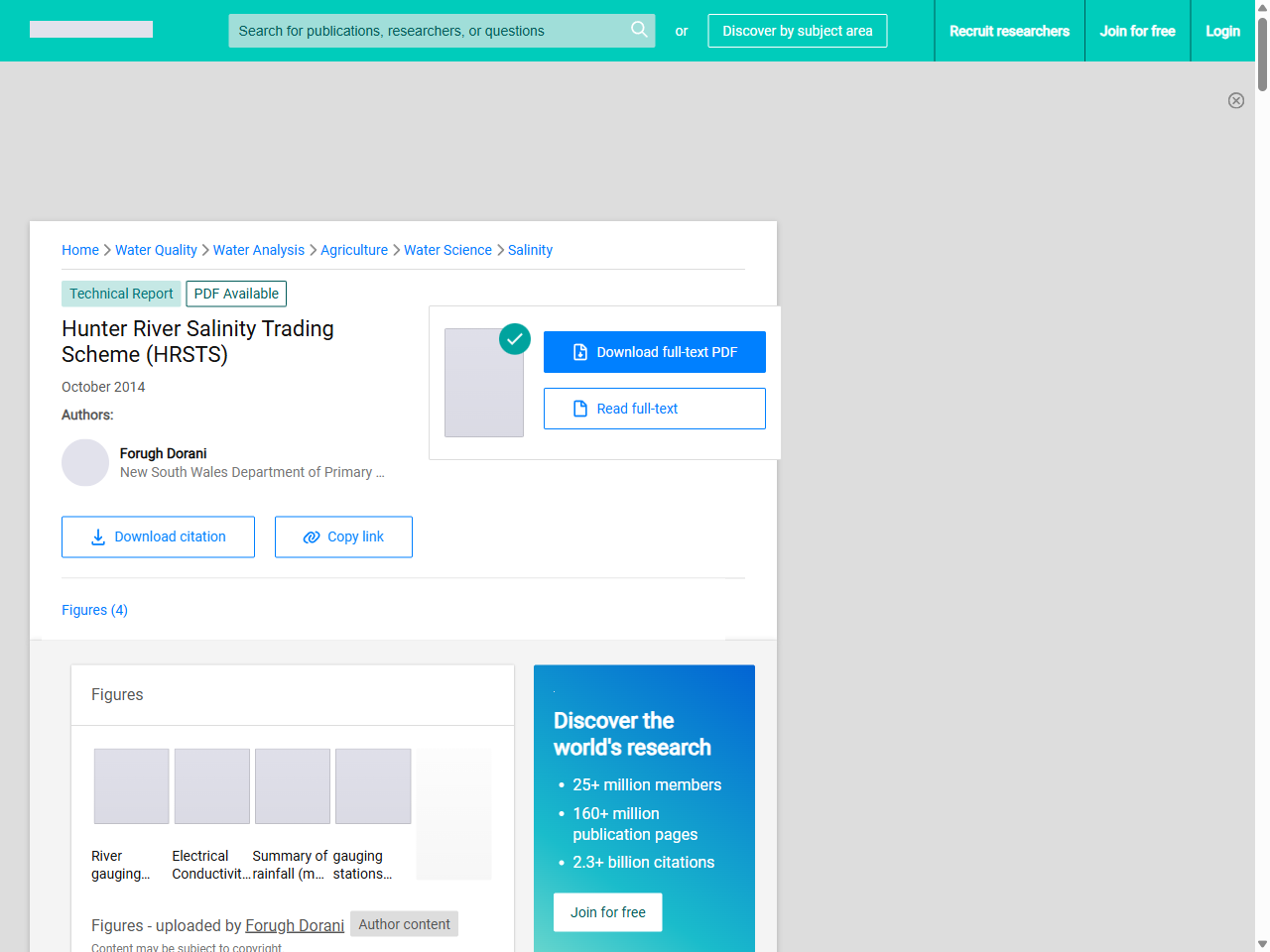Open the River gauging figure thumbnail
This screenshot has width=1270, height=952.
click(x=131, y=785)
